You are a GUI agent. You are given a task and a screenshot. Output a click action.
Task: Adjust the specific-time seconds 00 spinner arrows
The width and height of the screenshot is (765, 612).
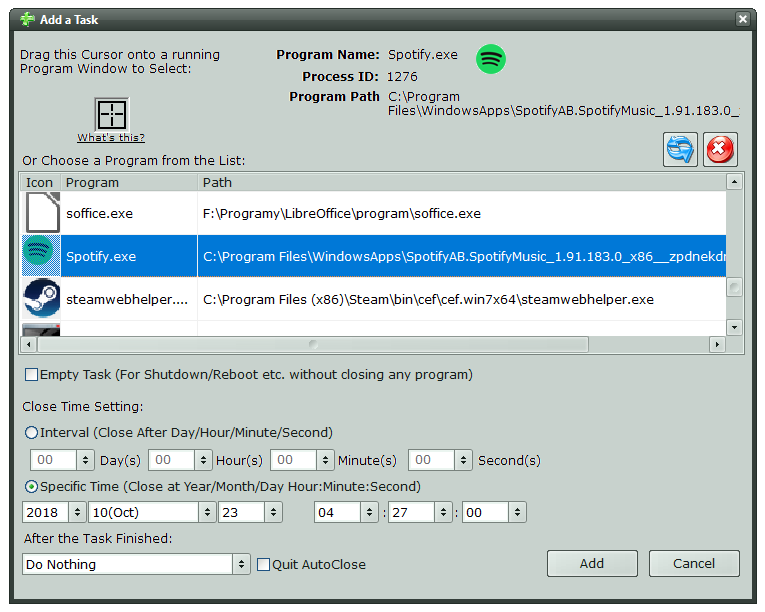(x=517, y=512)
